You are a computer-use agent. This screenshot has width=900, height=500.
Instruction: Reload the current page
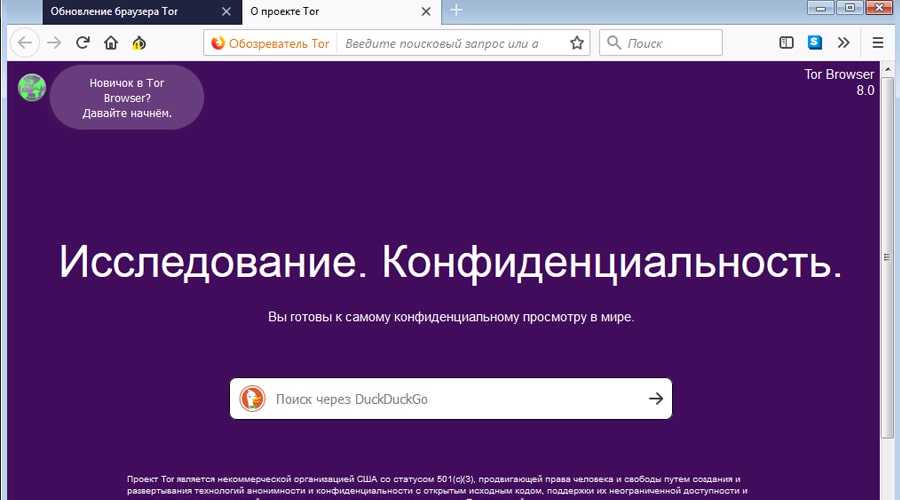(83, 43)
